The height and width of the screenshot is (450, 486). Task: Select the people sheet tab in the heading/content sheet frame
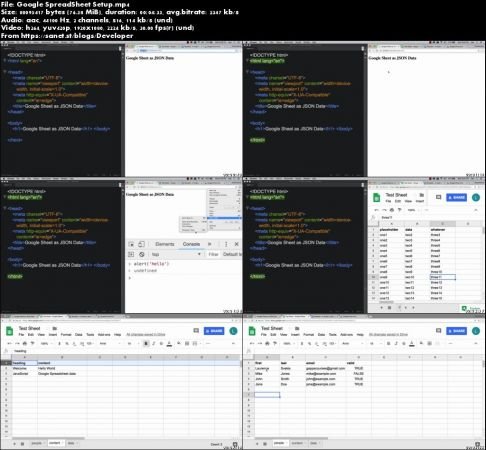click(37, 443)
